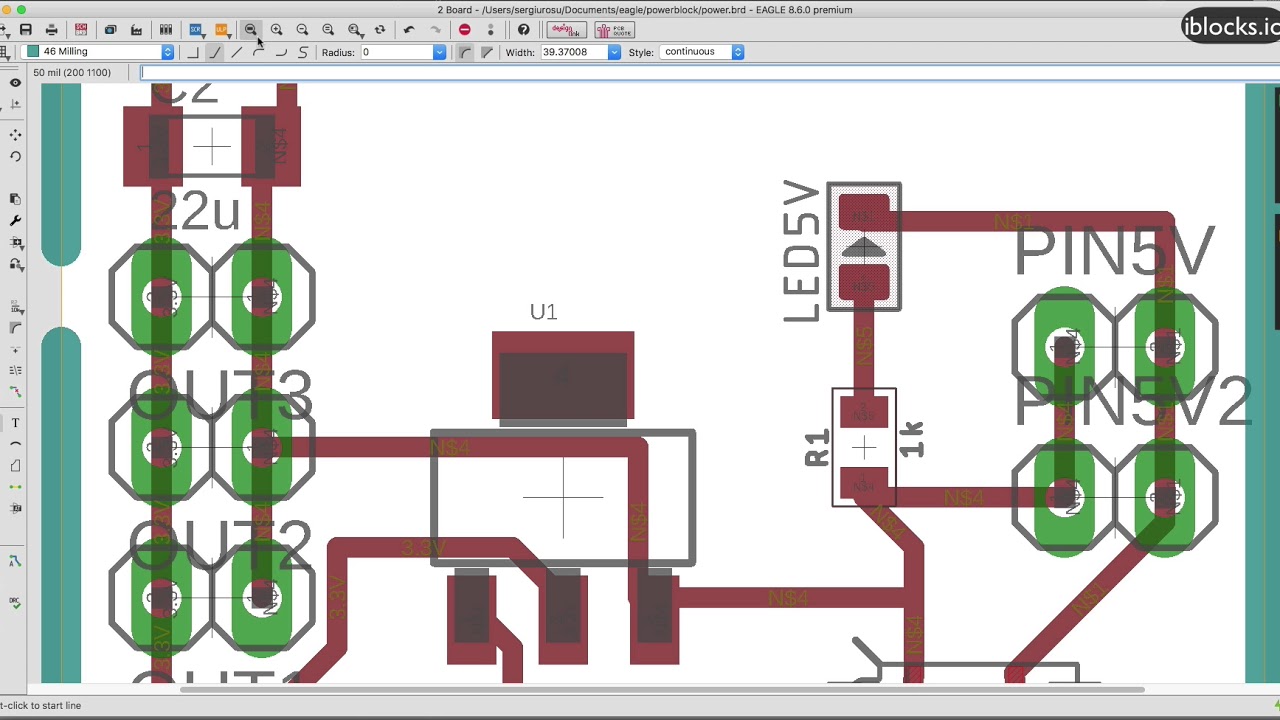This screenshot has width=1280, height=720.
Task: Open the Radius dropdown arrow
Action: tap(439, 52)
